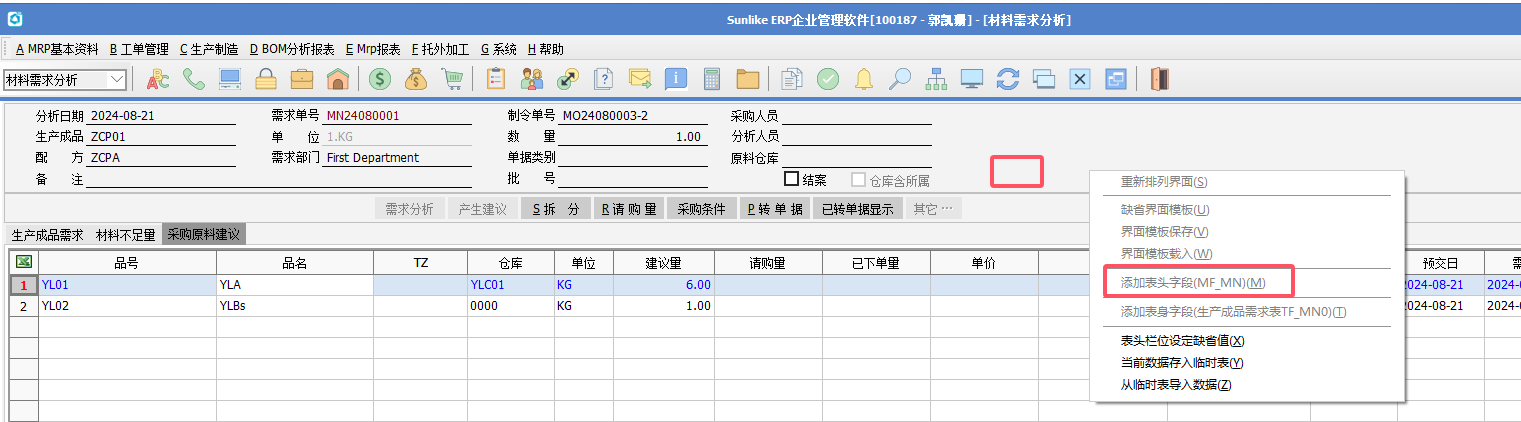1521x422 pixels.
Task: Click the blue refresh arrows icon
Action: 1008,79
